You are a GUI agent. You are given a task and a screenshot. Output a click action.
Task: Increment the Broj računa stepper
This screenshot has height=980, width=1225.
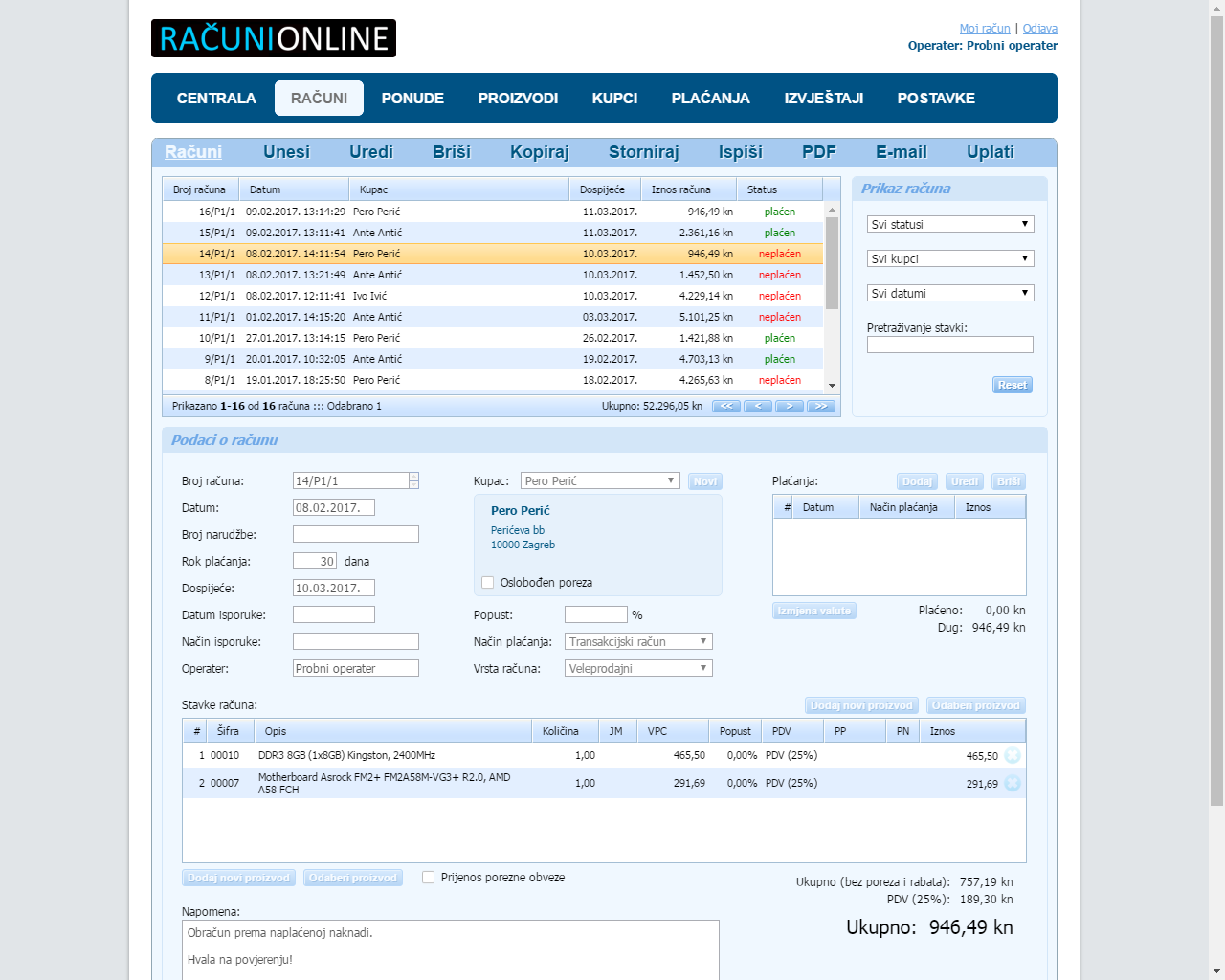[413, 477]
